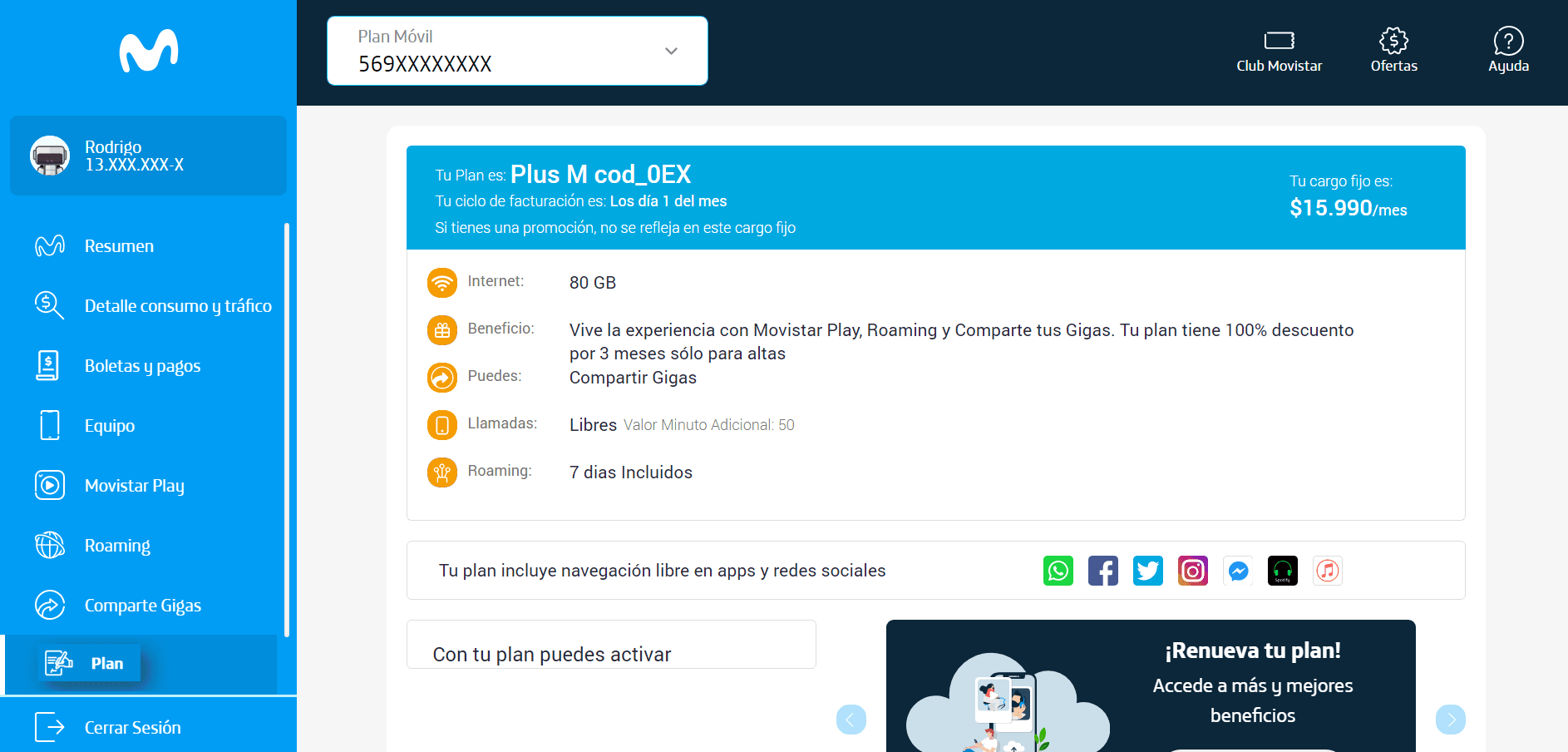Click the Beneficio gift icon
This screenshot has width=1568, height=752.
[x=442, y=330]
